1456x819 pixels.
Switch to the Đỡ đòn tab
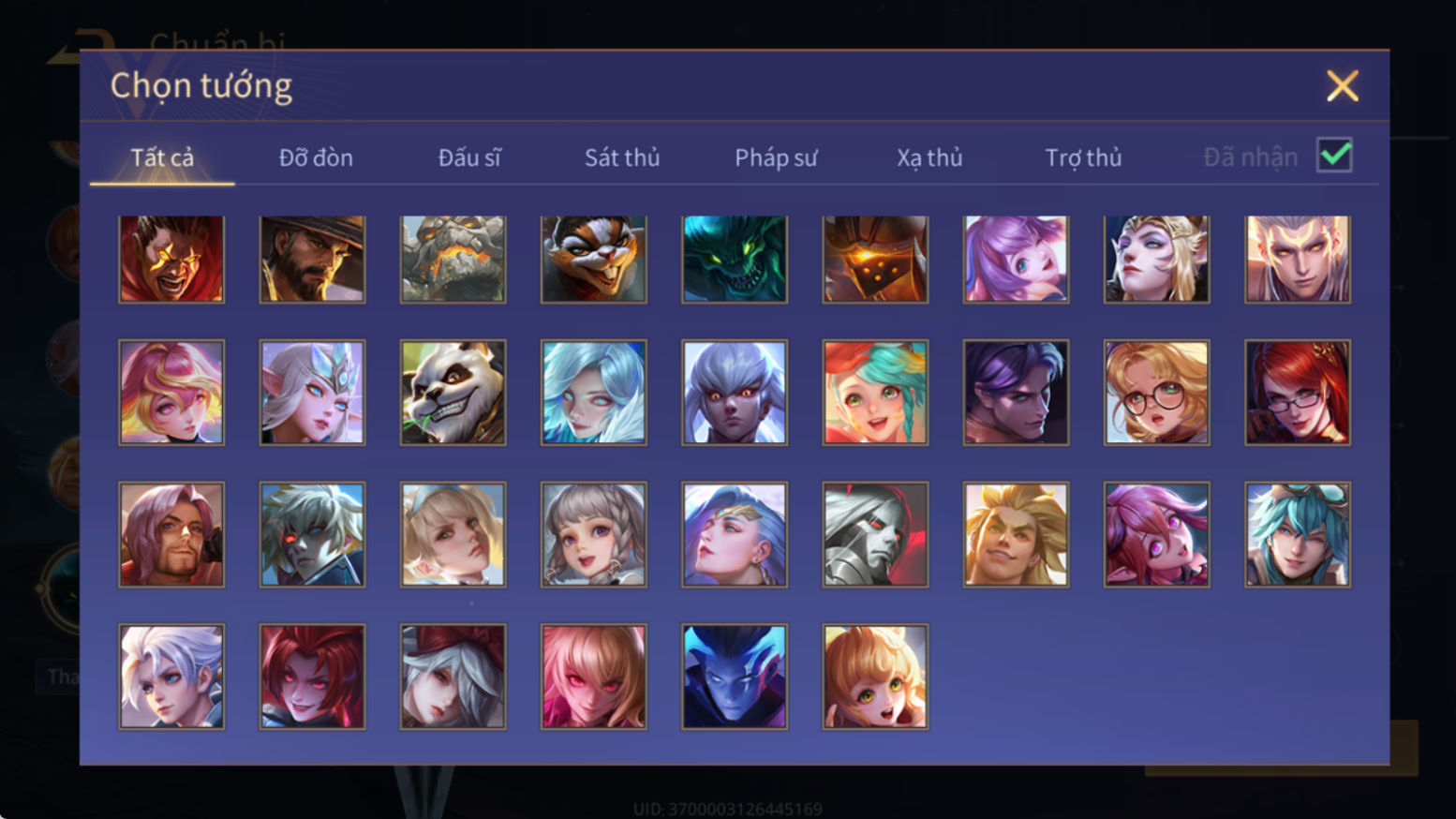[316, 157]
